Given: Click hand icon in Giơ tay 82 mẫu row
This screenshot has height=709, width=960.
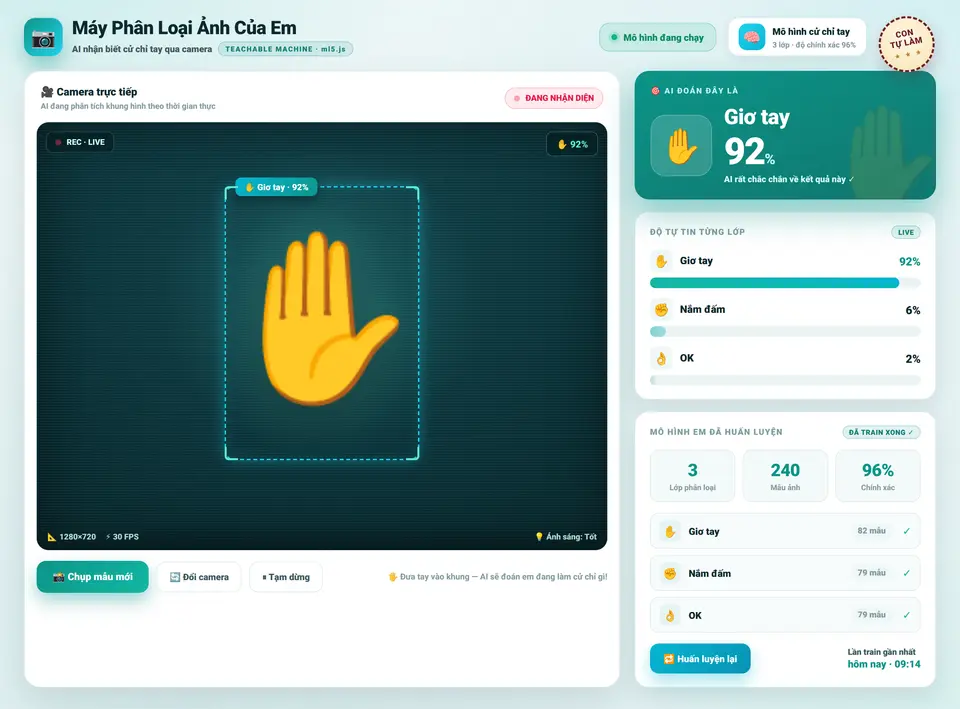Looking at the screenshot, I should point(670,531).
